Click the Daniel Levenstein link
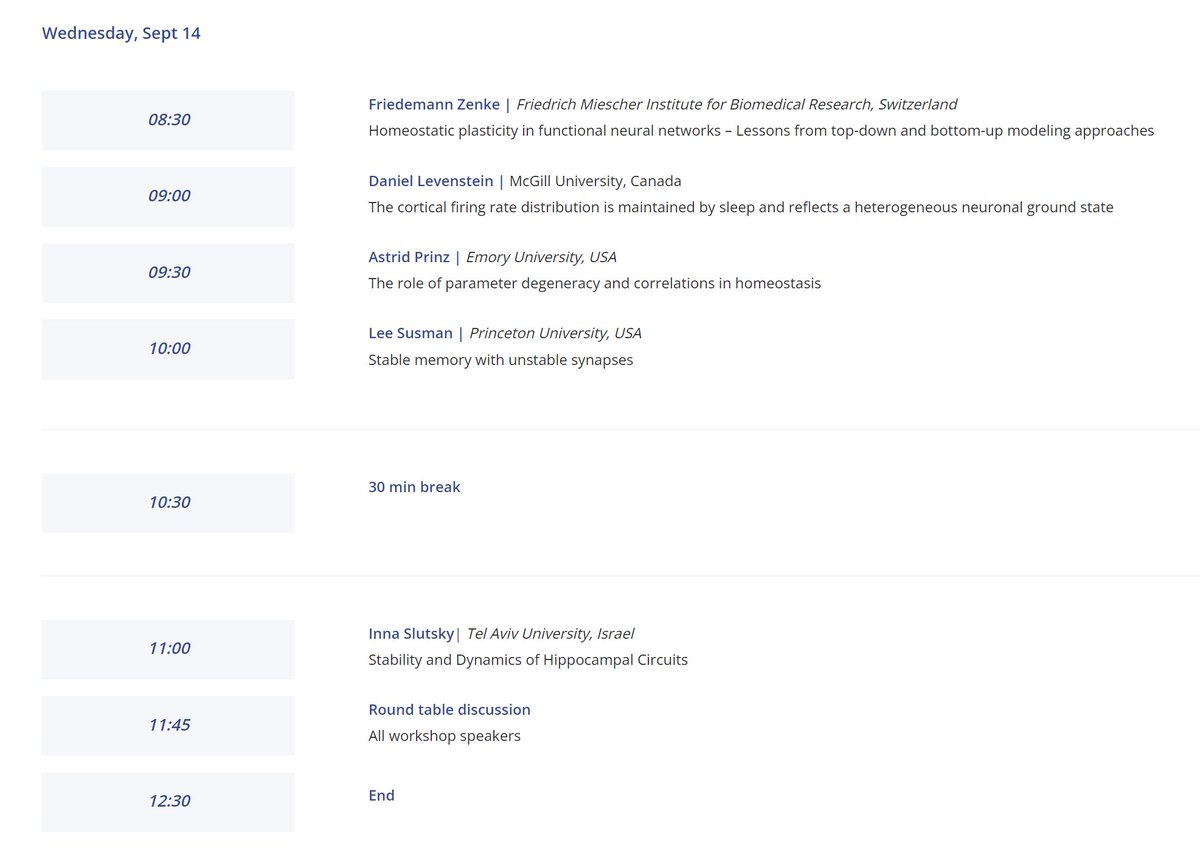Viewport: 1200px width, 862px height. tap(430, 180)
